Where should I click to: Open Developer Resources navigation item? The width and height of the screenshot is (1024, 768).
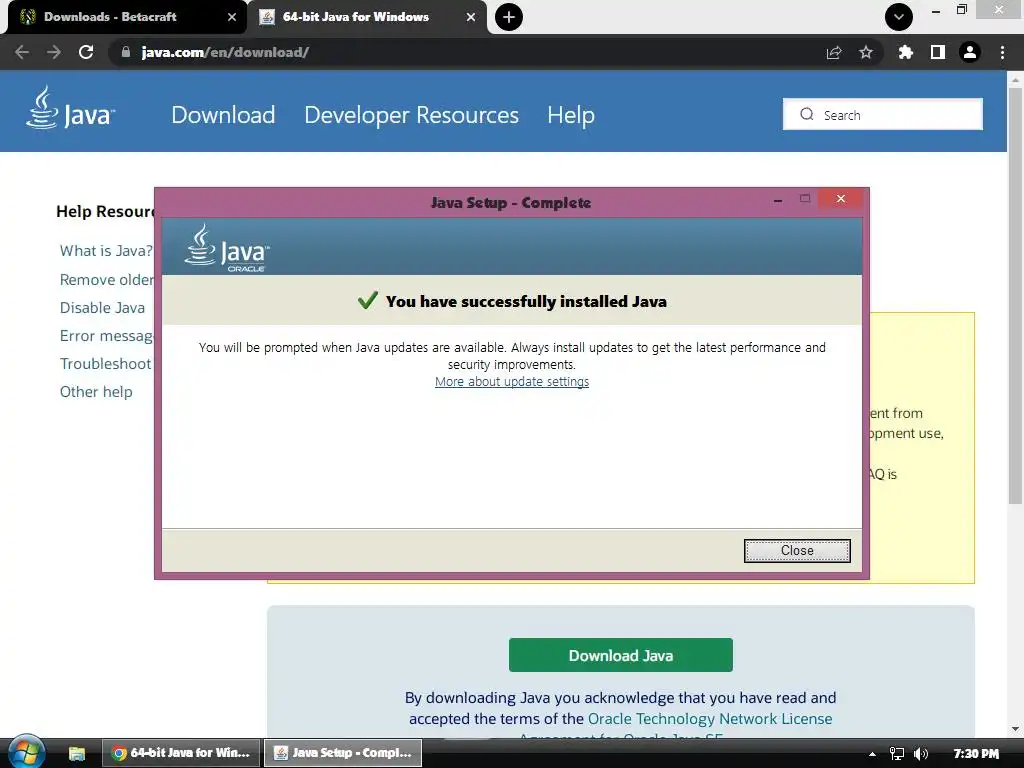point(411,115)
